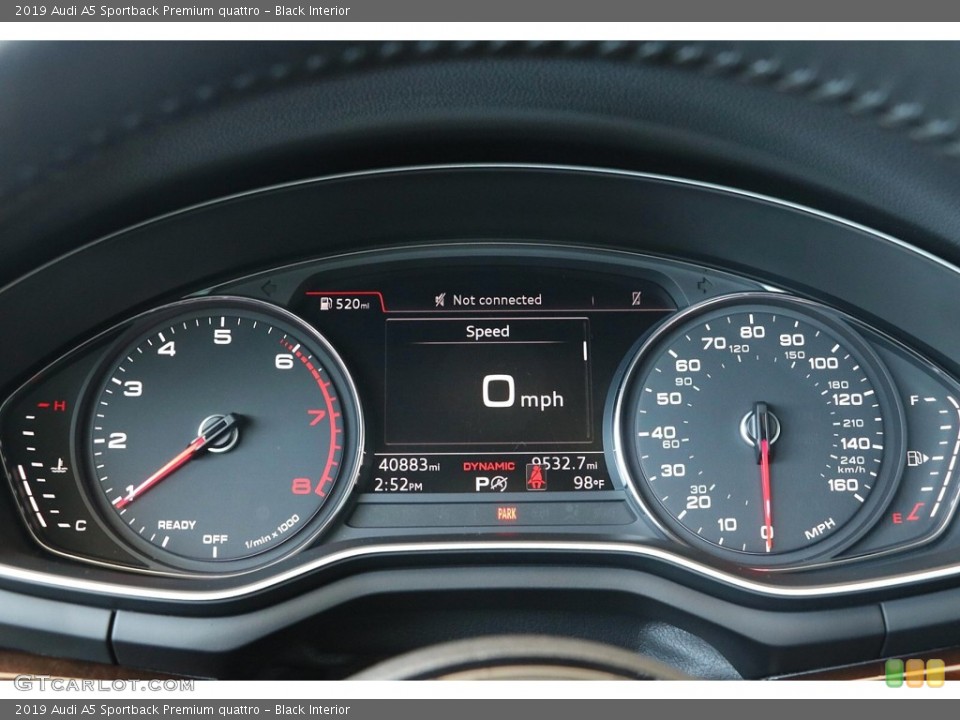This screenshot has height=720, width=960.
Task: Click the red PARK indicator light
Action: click(x=507, y=514)
